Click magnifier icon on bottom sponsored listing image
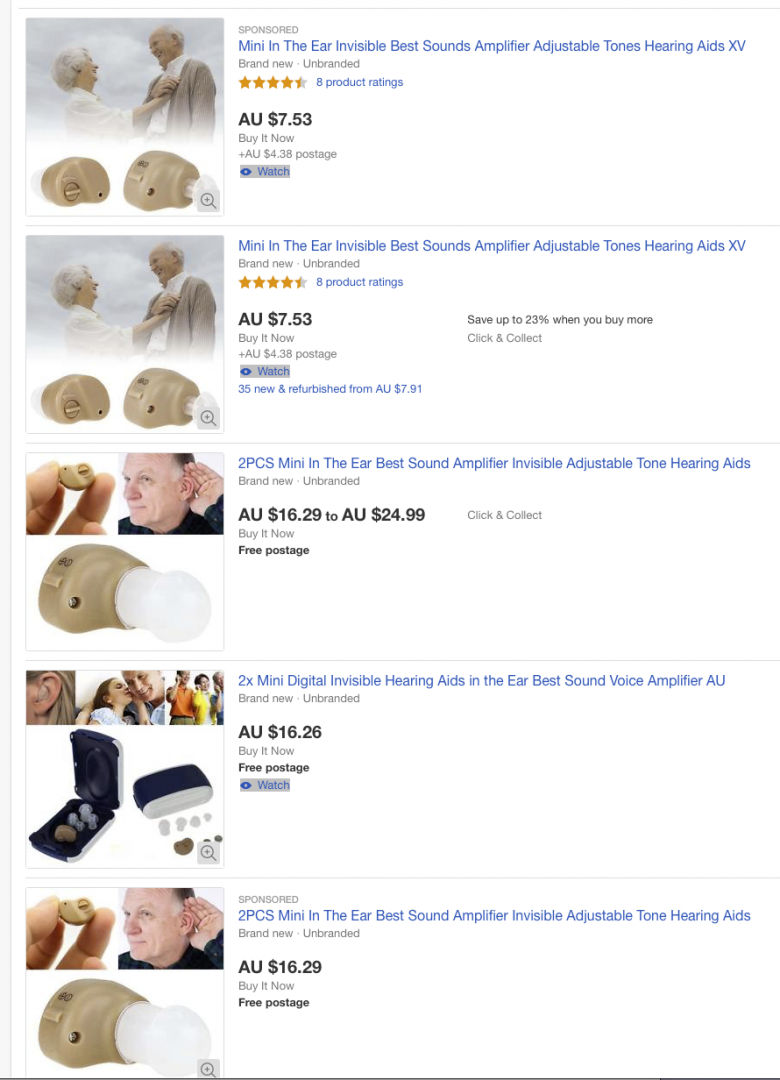 pyautogui.click(x=208, y=1069)
